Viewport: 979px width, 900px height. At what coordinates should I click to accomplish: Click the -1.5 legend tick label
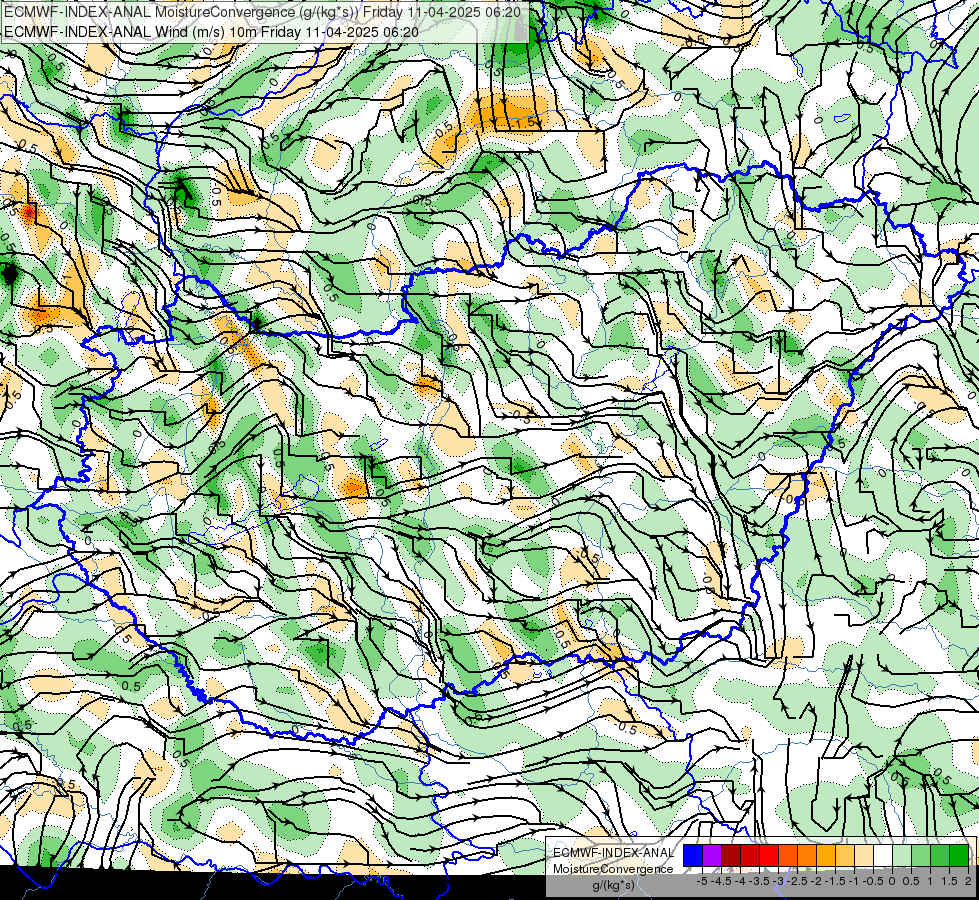(835, 881)
